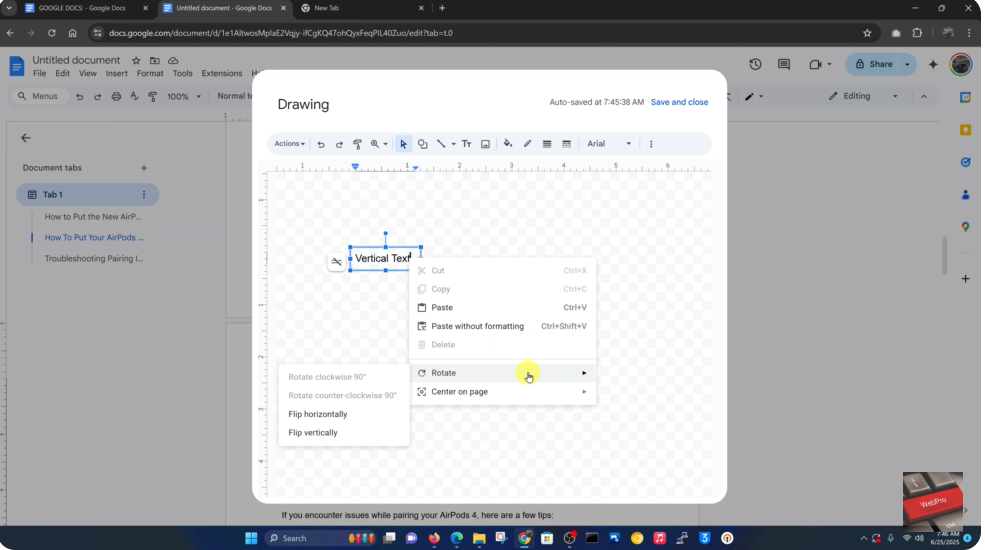Image resolution: width=985 pixels, height=550 pixels.
Task: Expand the zoom dropdown arrow in Drawing
Action: pyautogui.click(x=386, y=144)
